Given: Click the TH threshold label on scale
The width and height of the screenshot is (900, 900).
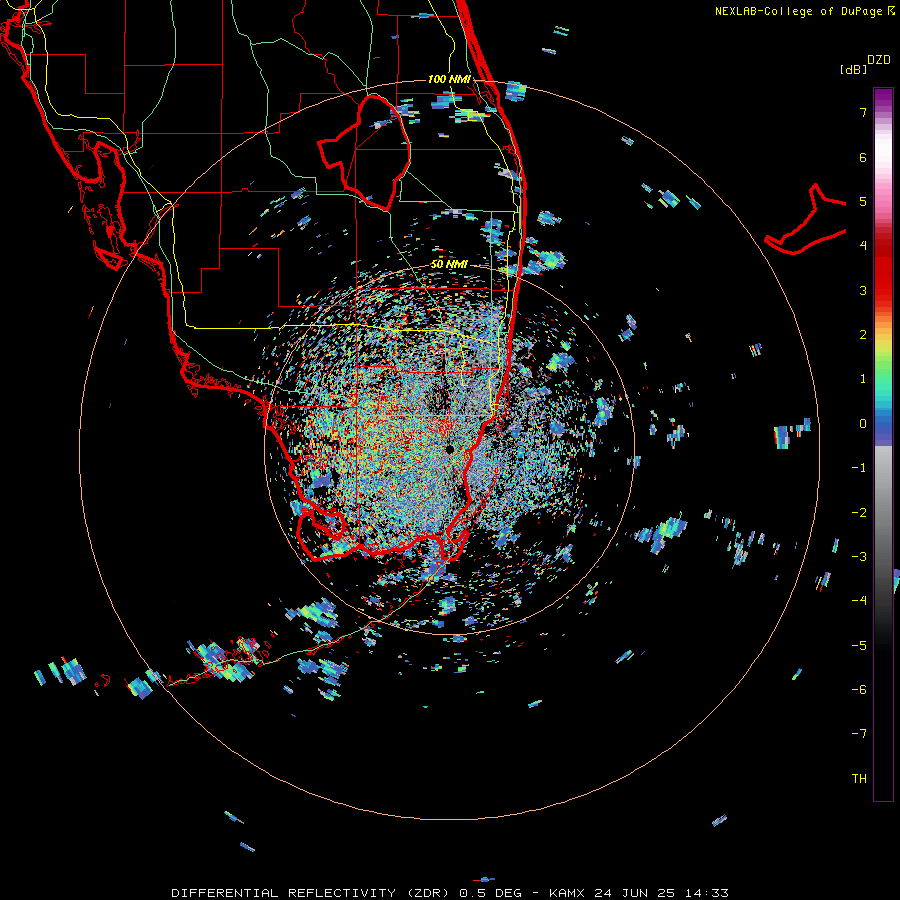Looking at the screenshot, I should [859, 779].
